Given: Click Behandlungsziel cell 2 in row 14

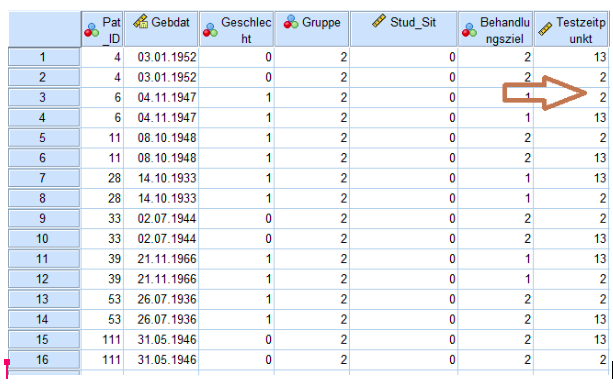Looking at the screenshot, I should pyautogui.click(x=496, y=319).
